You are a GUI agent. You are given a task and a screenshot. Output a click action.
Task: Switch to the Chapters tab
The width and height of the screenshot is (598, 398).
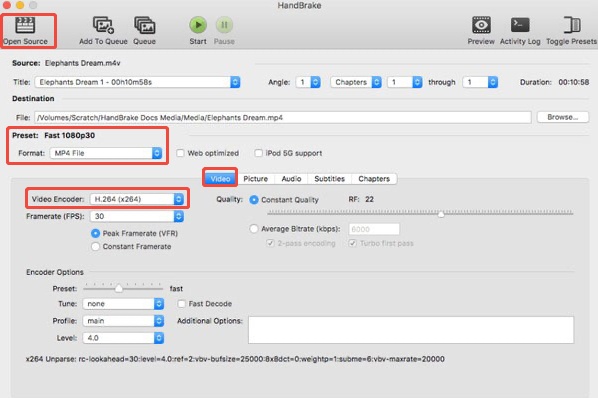(x=374, y=179)
